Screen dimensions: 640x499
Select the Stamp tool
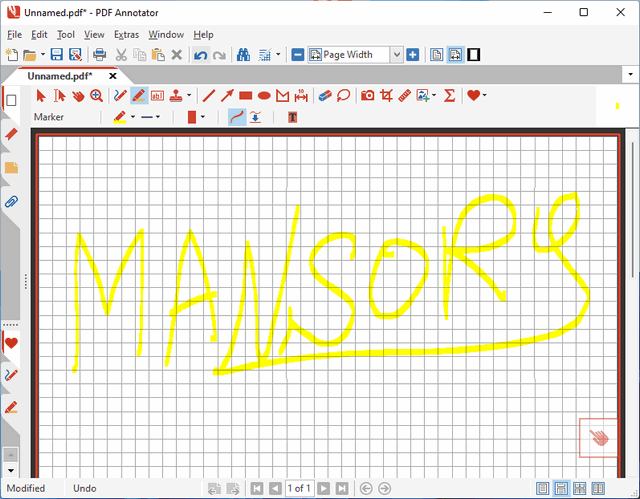(x=175, y=96)
